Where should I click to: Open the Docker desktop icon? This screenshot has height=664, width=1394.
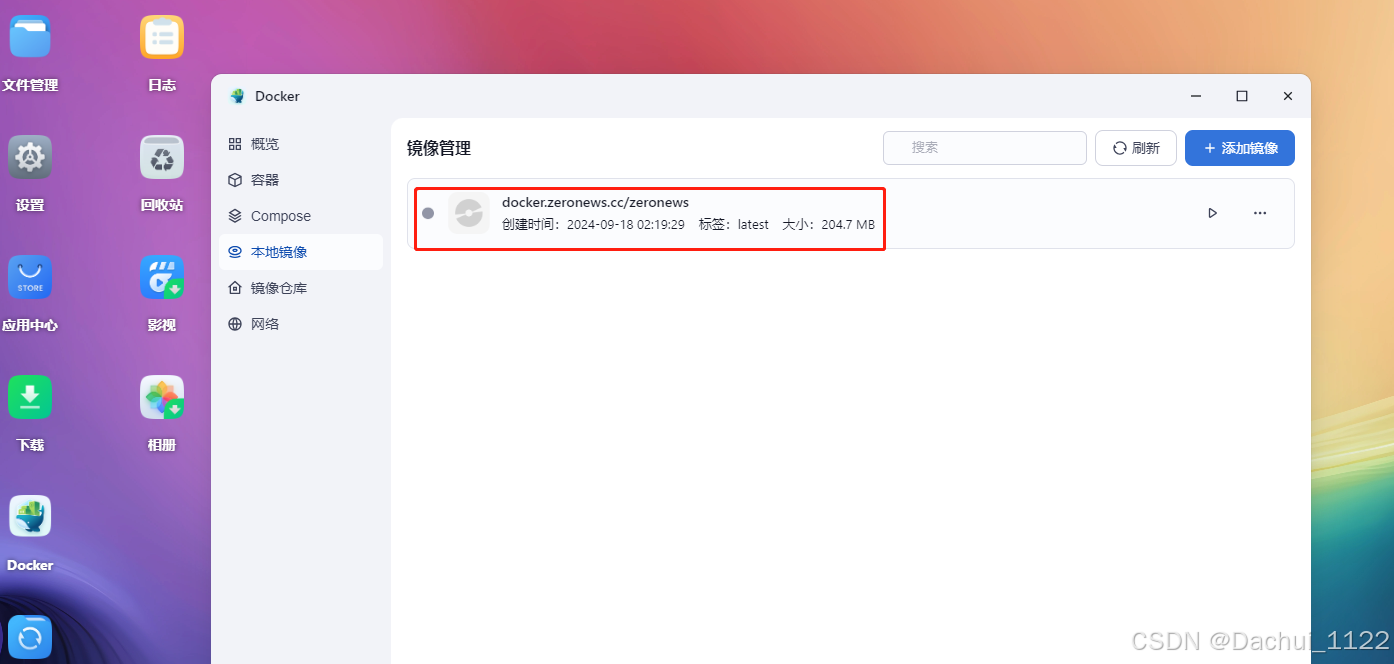click(x=30, y=517)
